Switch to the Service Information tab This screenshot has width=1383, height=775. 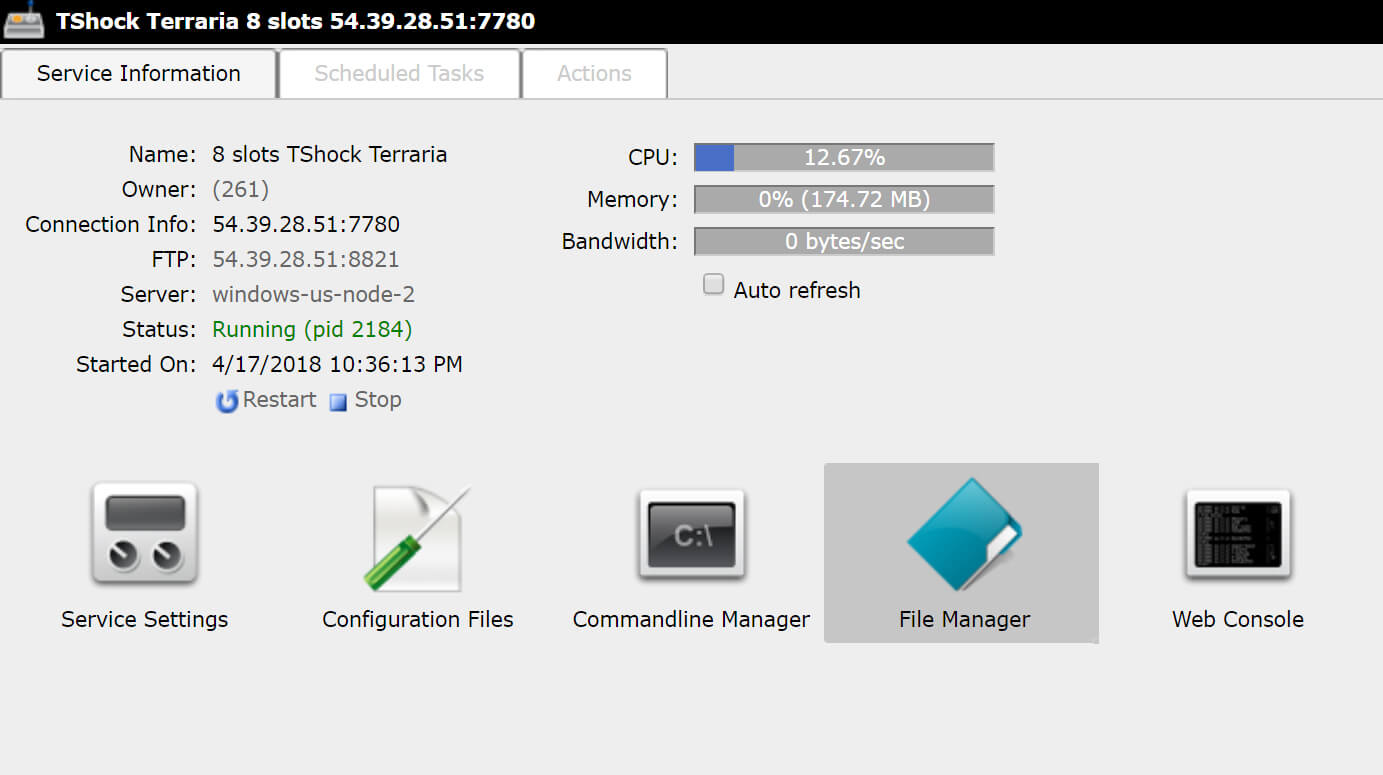click(x=139, y=74)
